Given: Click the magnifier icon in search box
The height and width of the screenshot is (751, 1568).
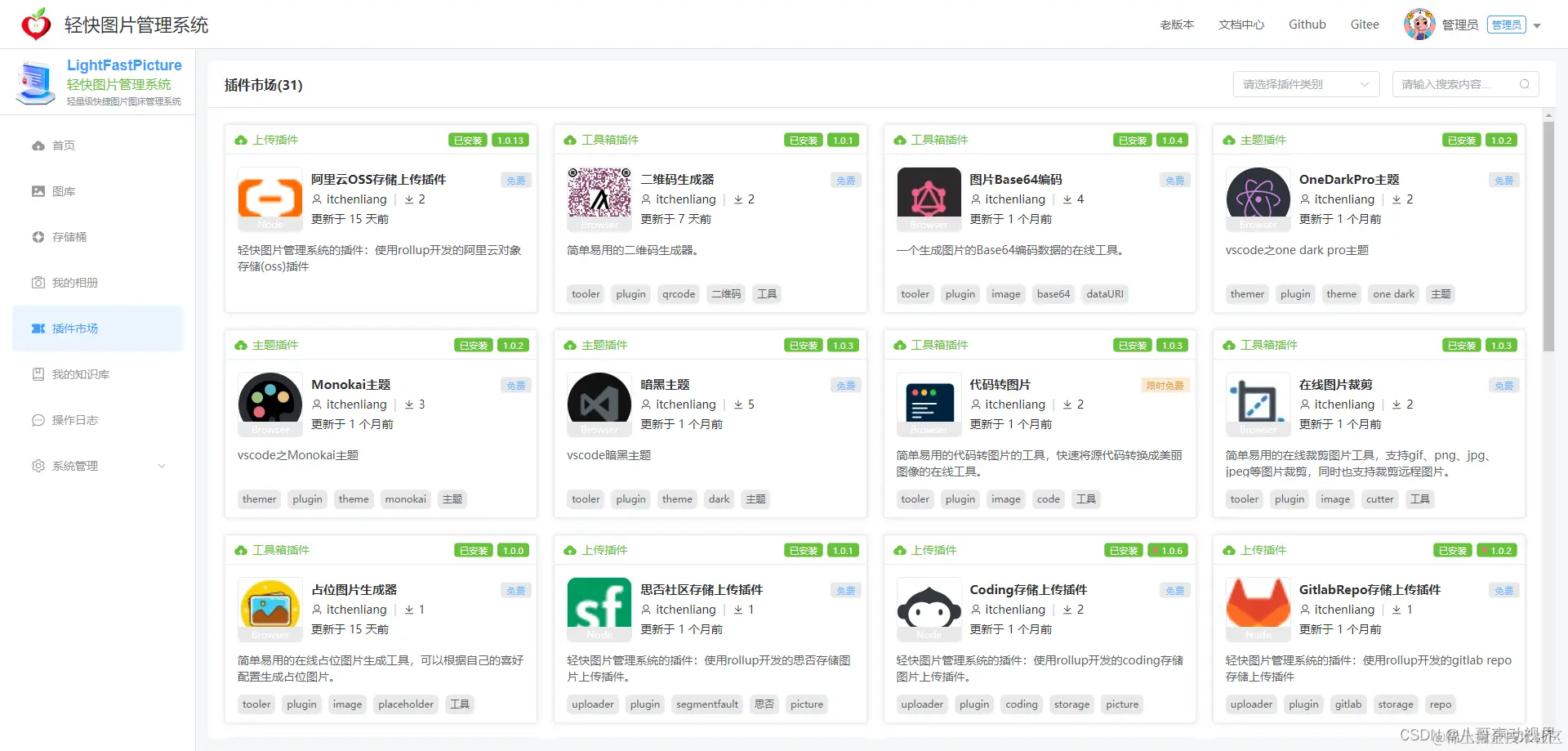Looking at the screenshot, I should coord(1524,84).
